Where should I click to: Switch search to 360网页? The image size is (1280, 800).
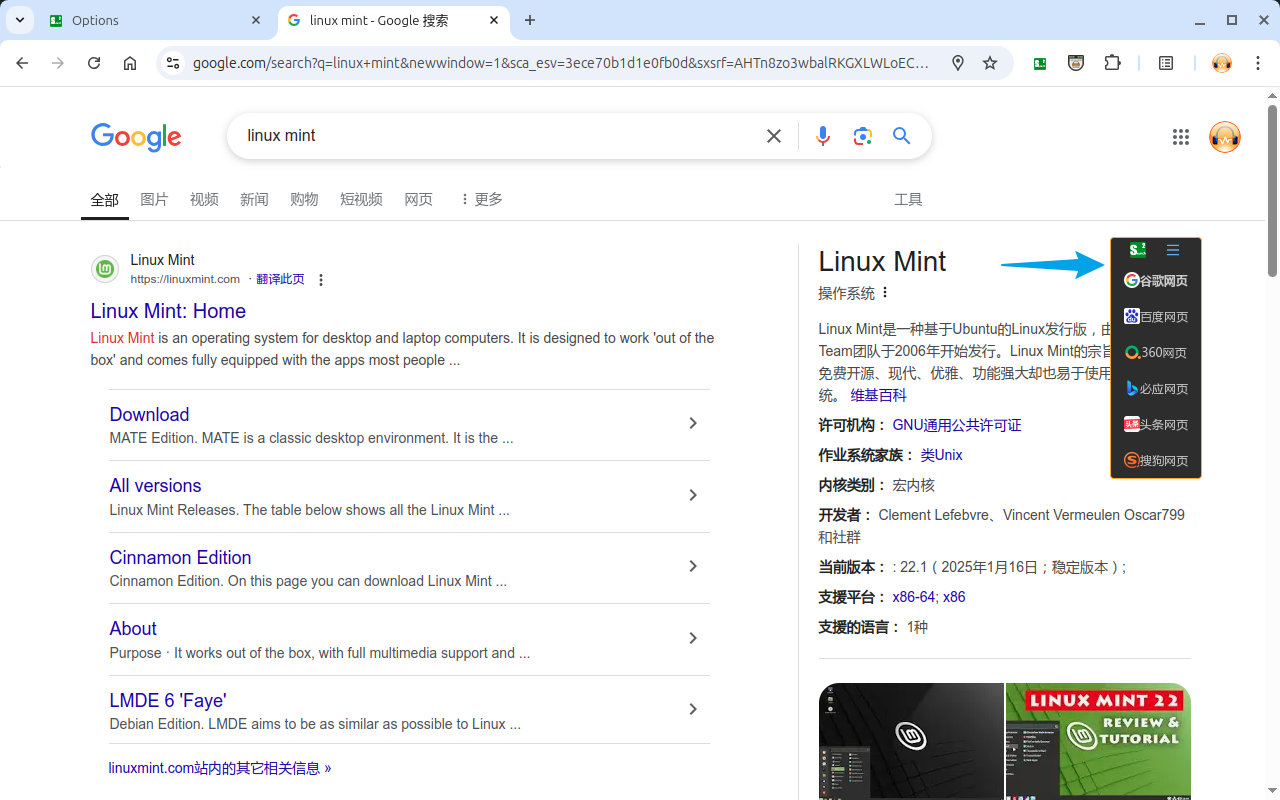pos(1156,352)
